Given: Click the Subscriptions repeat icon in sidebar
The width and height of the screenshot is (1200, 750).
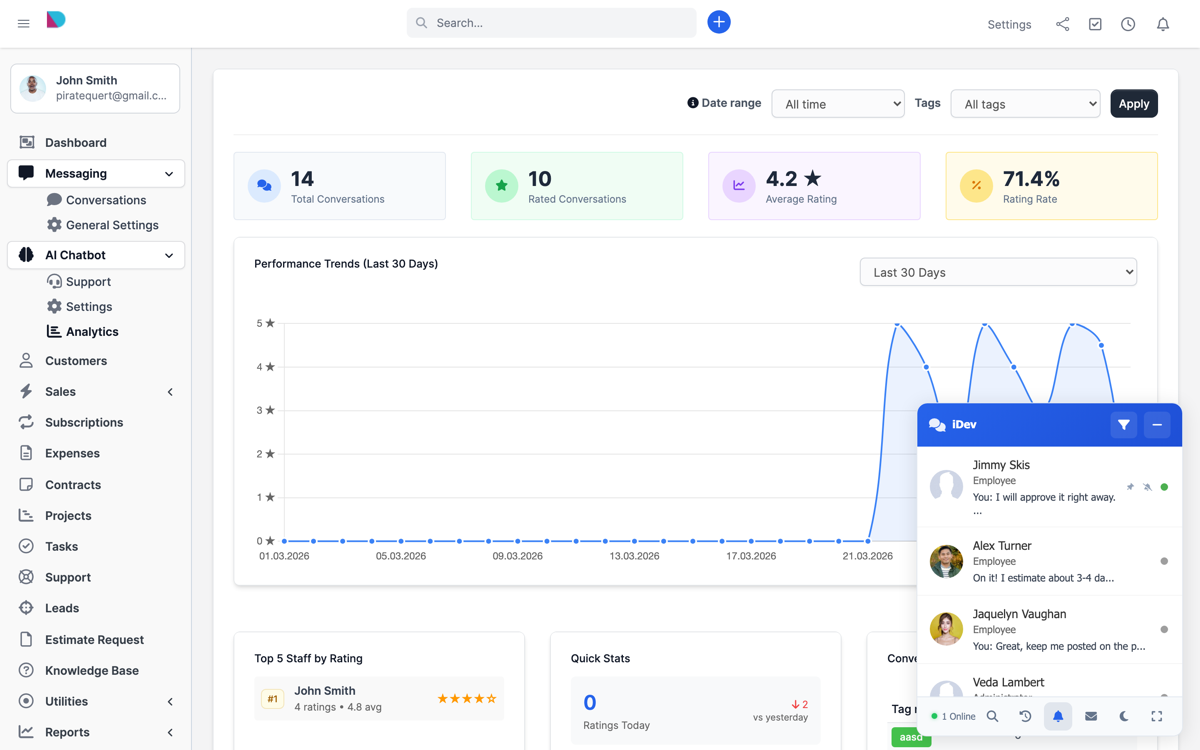Looking at the screenshot, I should 26,422.
